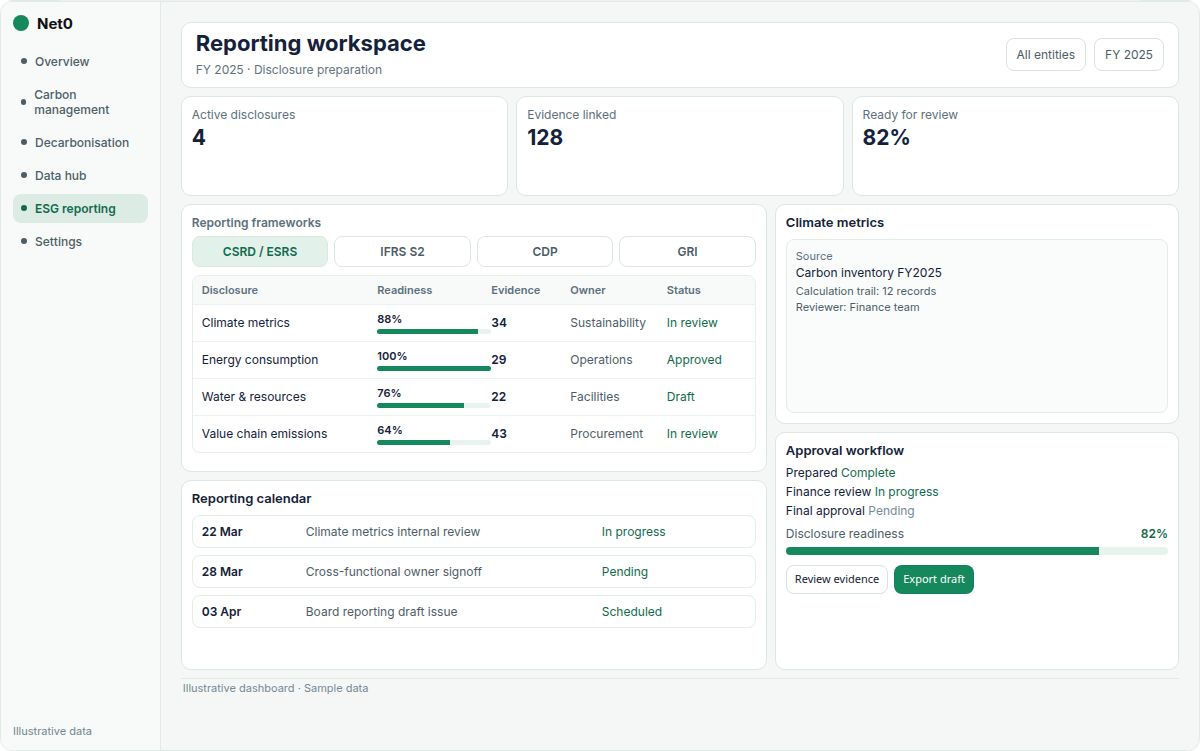Open the 22 Mar calendar entry
Image resolution: width=1200 pixels, height=751 pixels.
(x=474, y=532)
